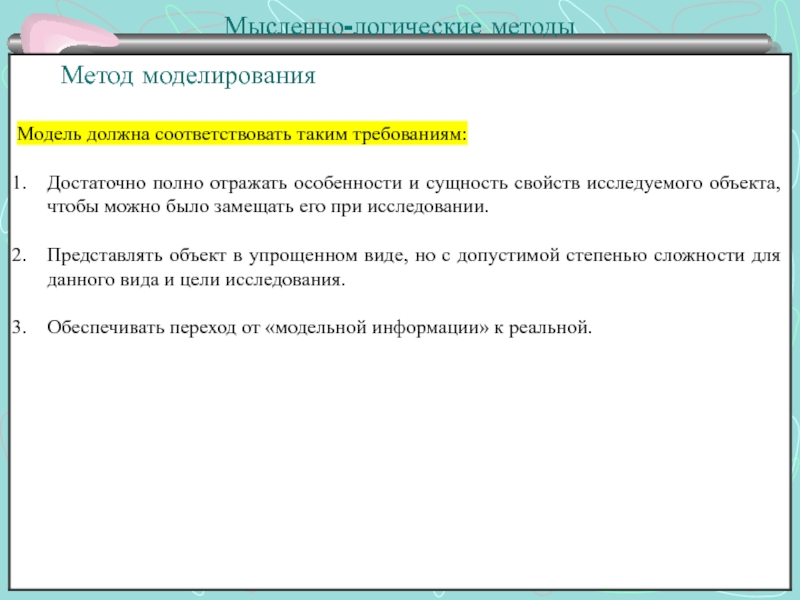The width and height of the screenshot is (800, 600).
Task: Click the highlighted line 'Модель должна соответствовать таким требованиям:'
Action: pyautogui.click(x=242, y=134)
